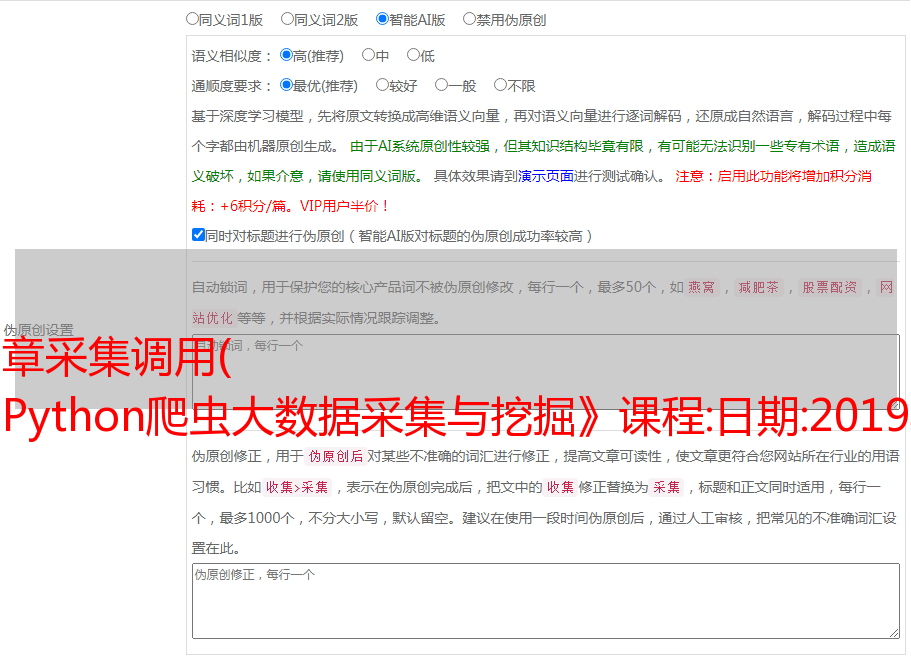This screenshot has width=911, height=658.
Task: Choose the 同义词2版 radio option
Action: (x=287, y=19)
